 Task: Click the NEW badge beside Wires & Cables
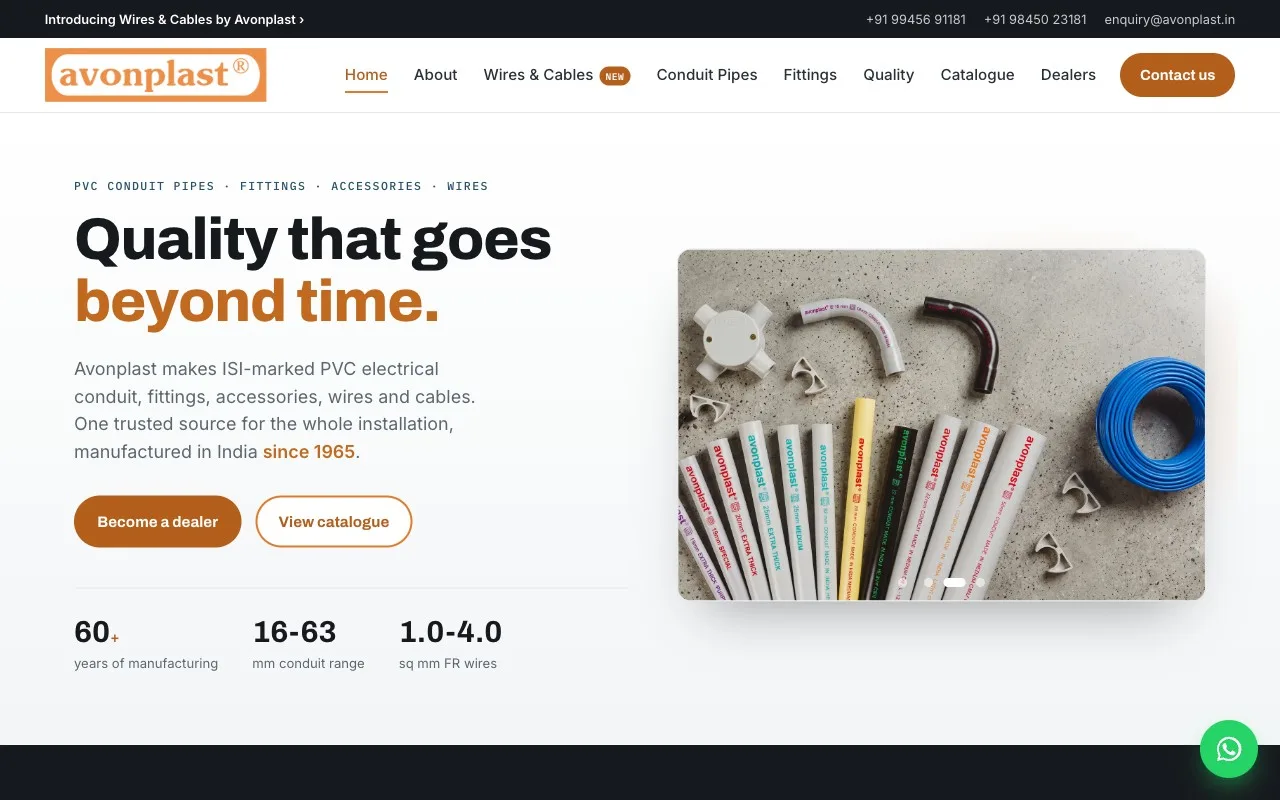coord(615,76)
